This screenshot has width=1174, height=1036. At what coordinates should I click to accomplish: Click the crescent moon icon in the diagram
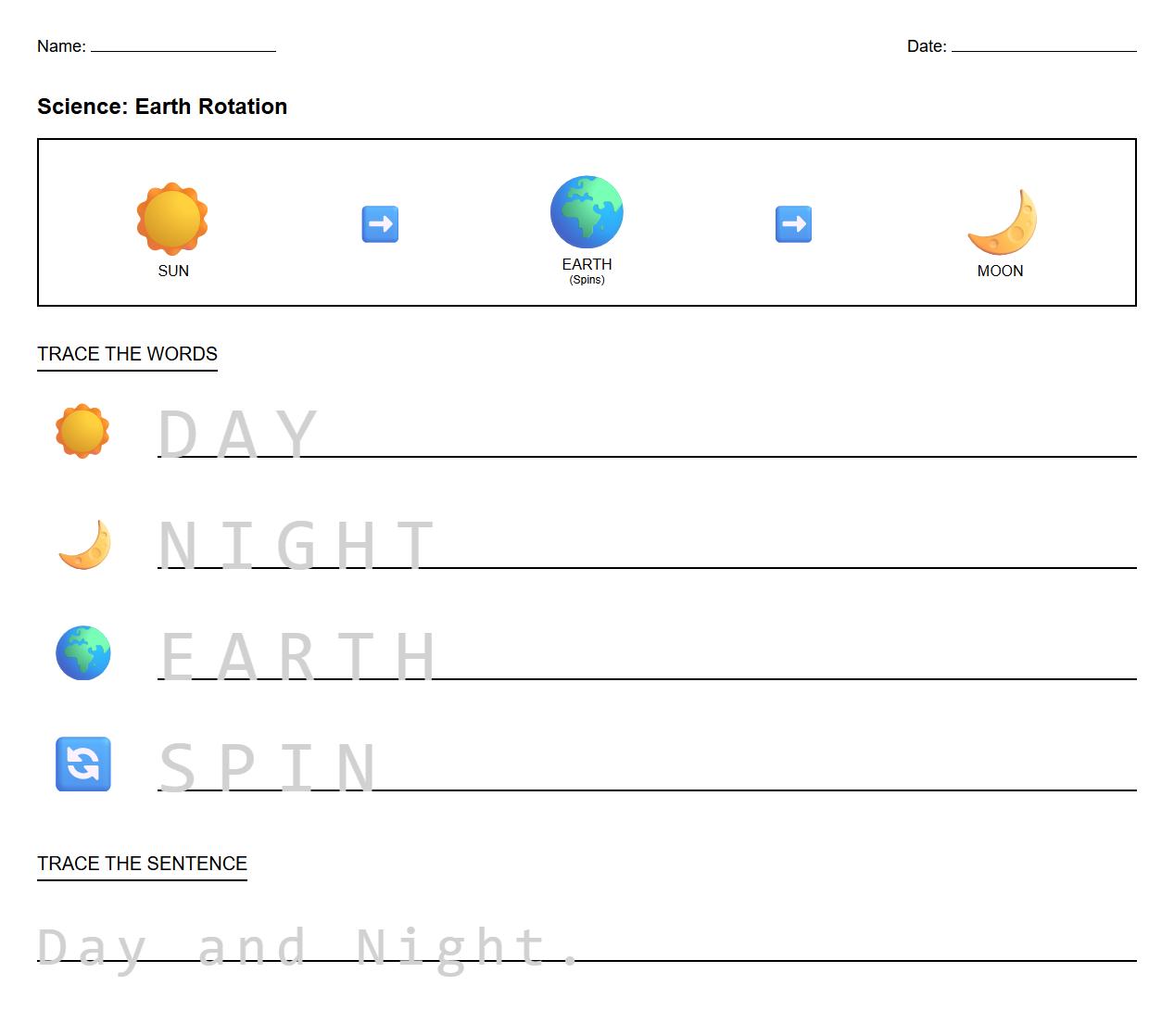(1001, 222)
